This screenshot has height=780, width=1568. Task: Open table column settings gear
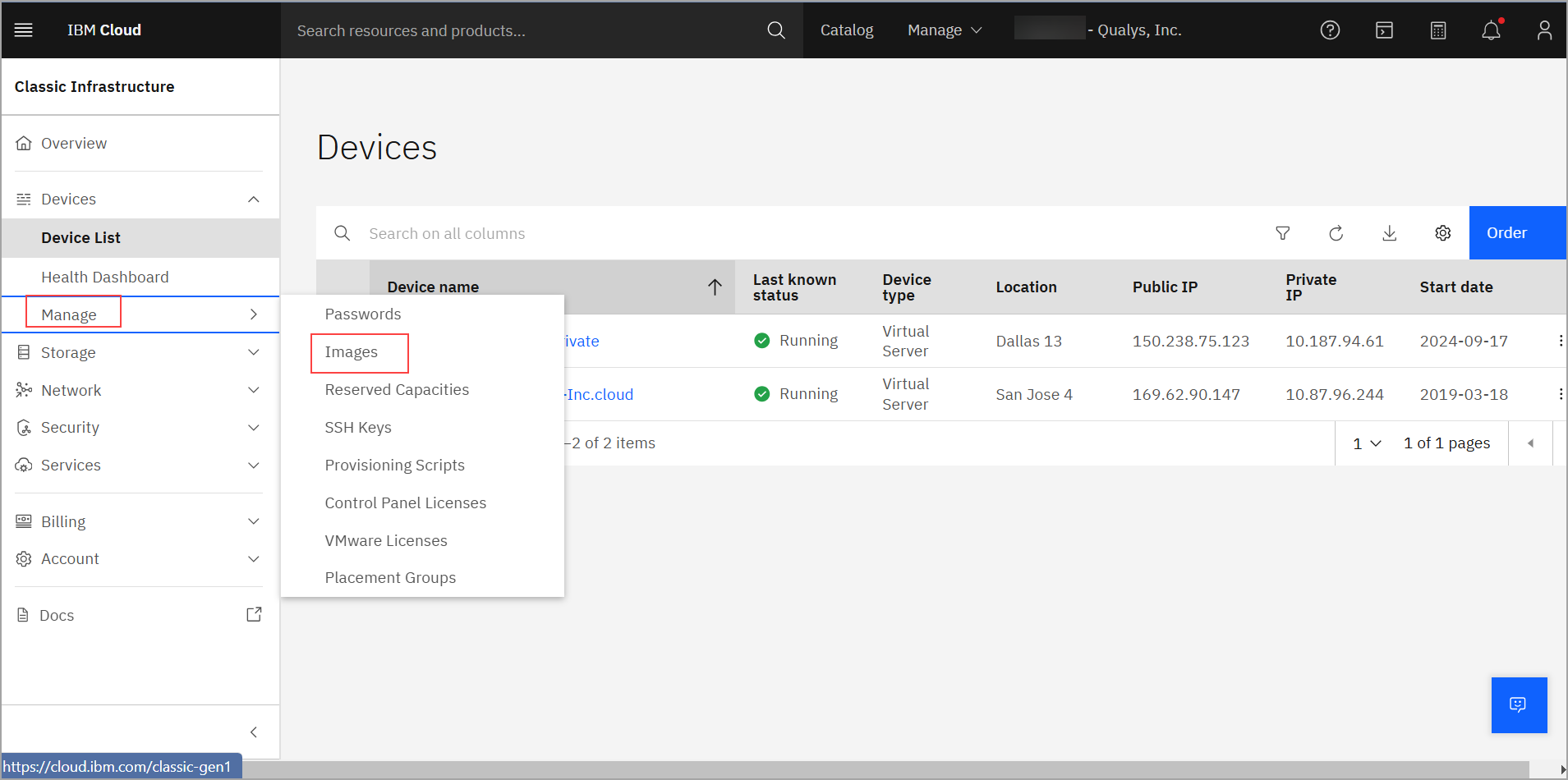coord(1442,233)
